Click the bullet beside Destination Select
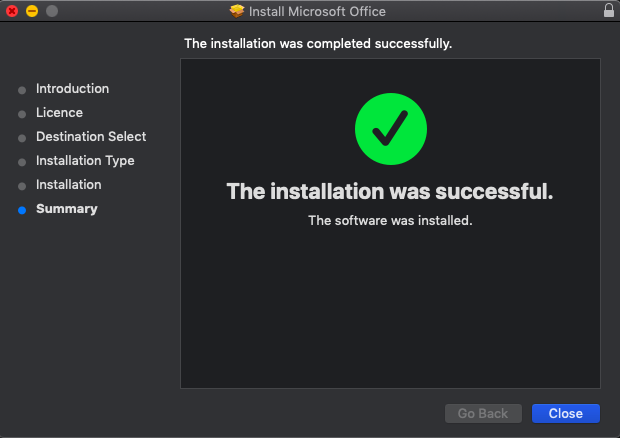 [22, 138]
